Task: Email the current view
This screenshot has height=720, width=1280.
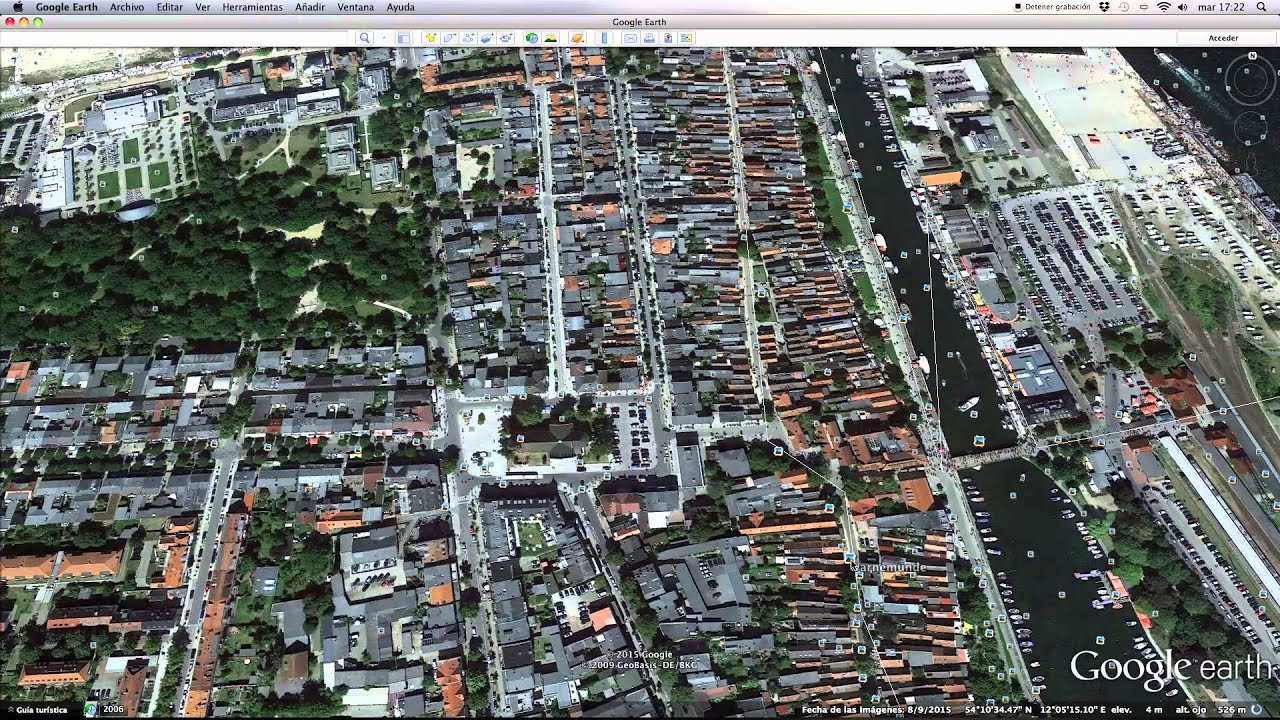Action: pos(631,38)
